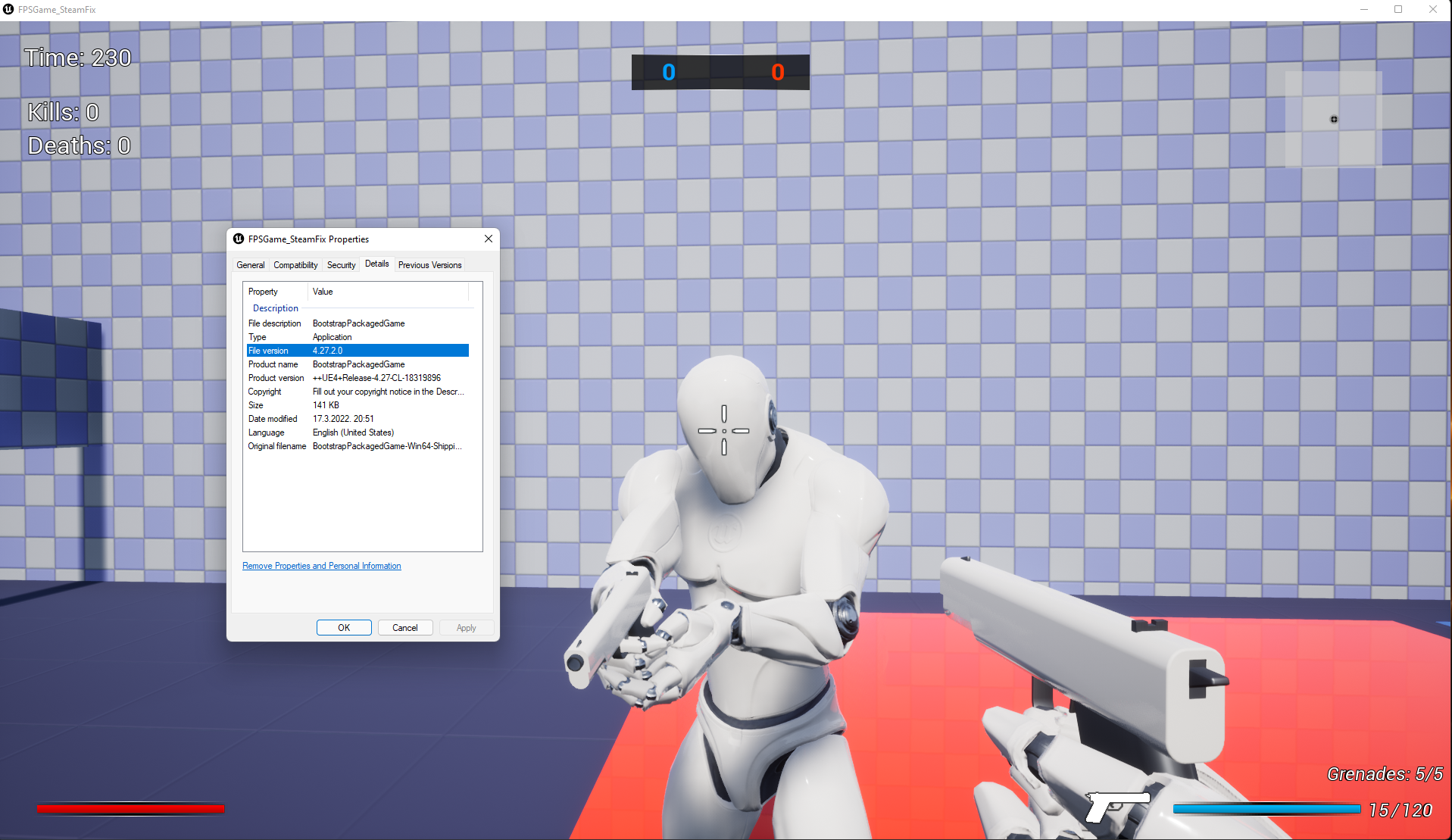Minimize the FPSGame_SteamFix game window

[1363, 10]
